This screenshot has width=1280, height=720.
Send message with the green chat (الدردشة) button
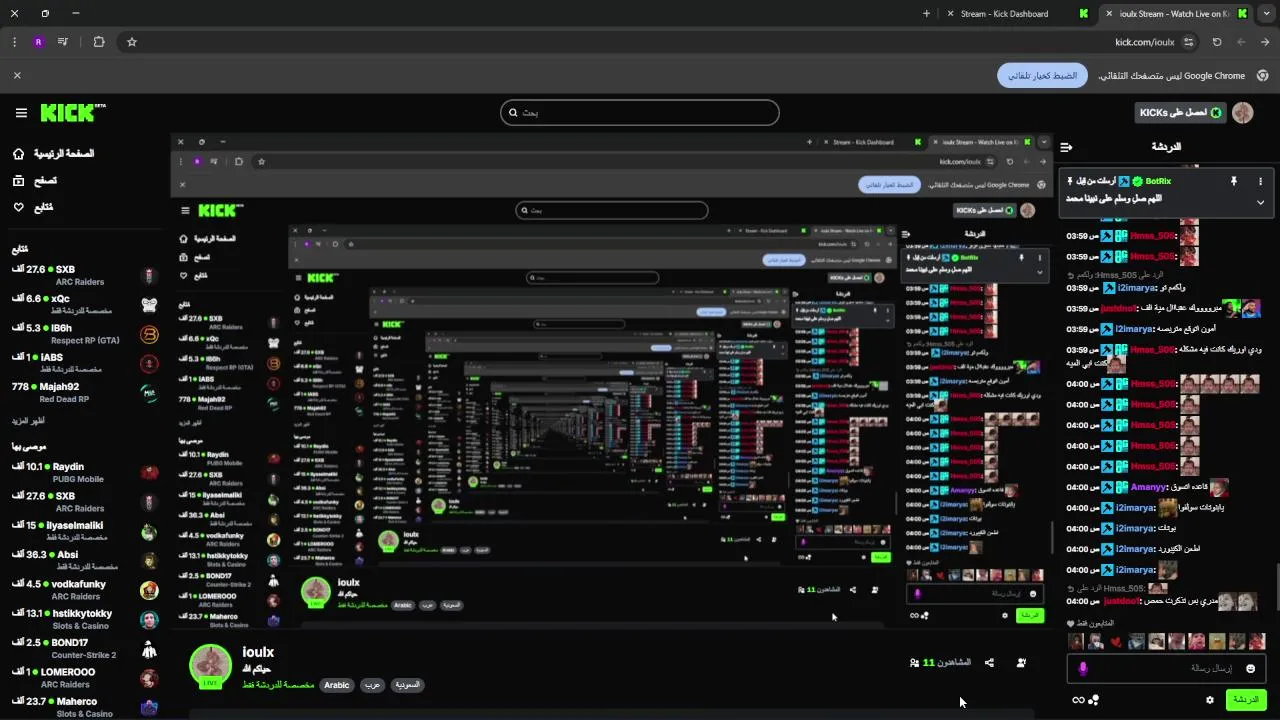tap(1246, 700)
